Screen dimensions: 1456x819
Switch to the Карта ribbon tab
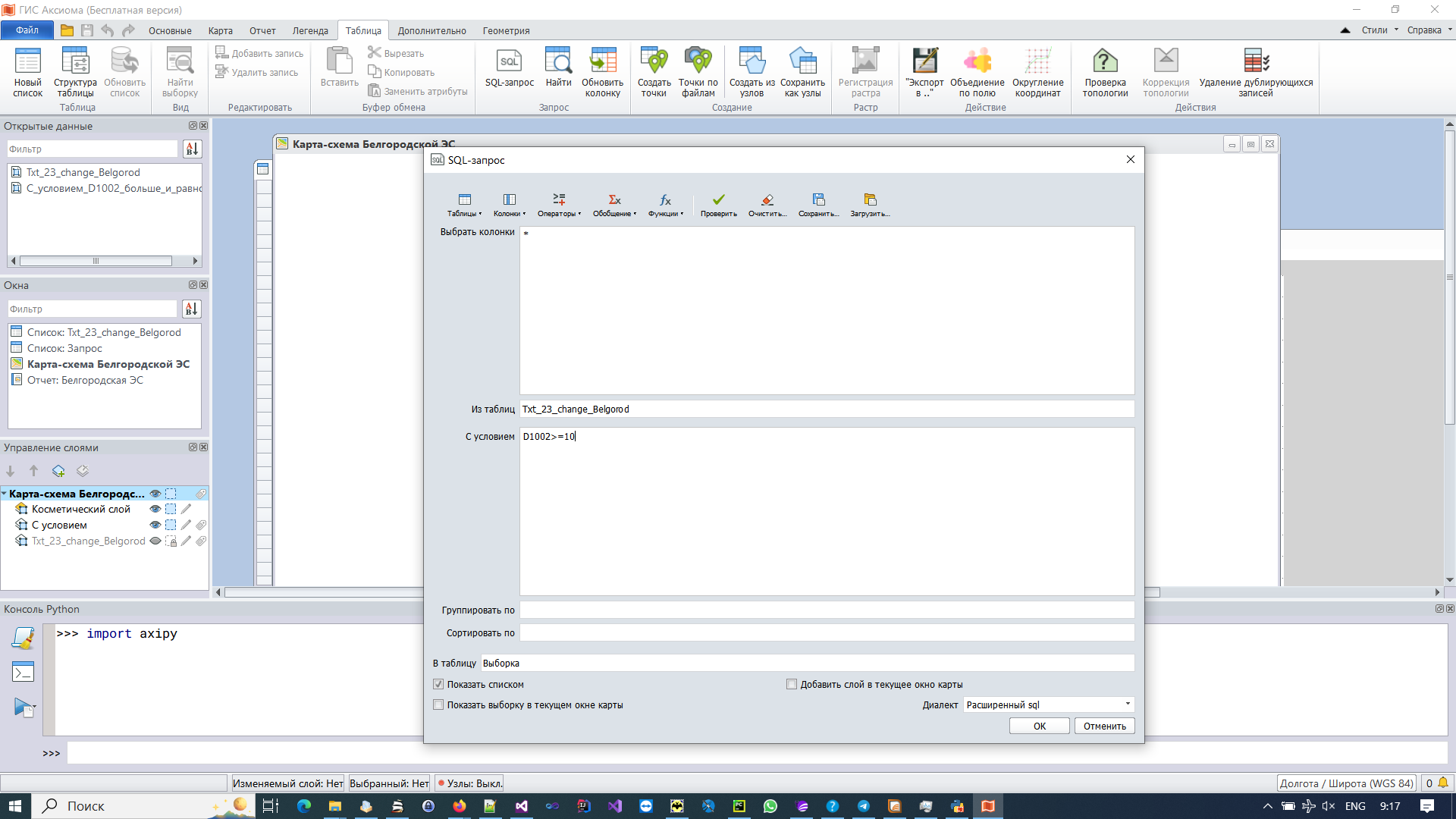220,31
